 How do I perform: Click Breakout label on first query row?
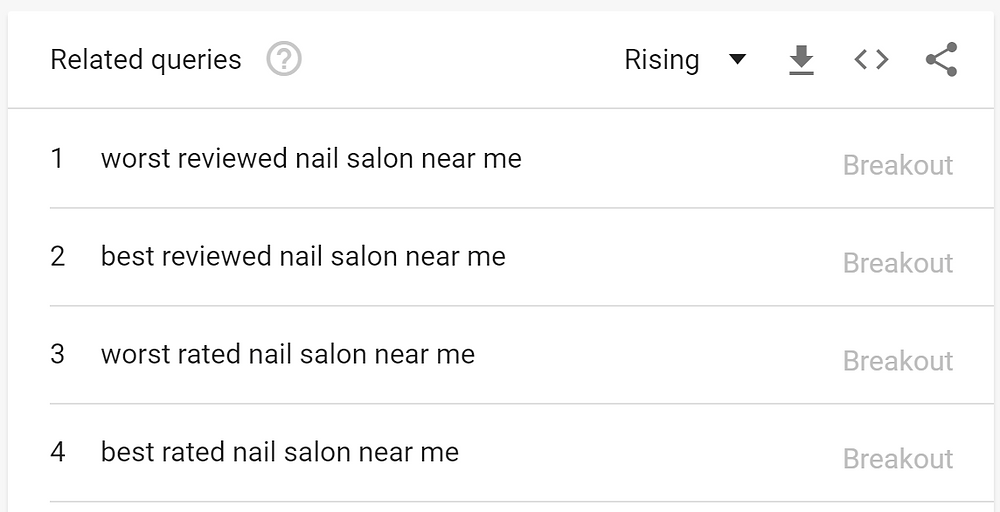tap(898, 165)
